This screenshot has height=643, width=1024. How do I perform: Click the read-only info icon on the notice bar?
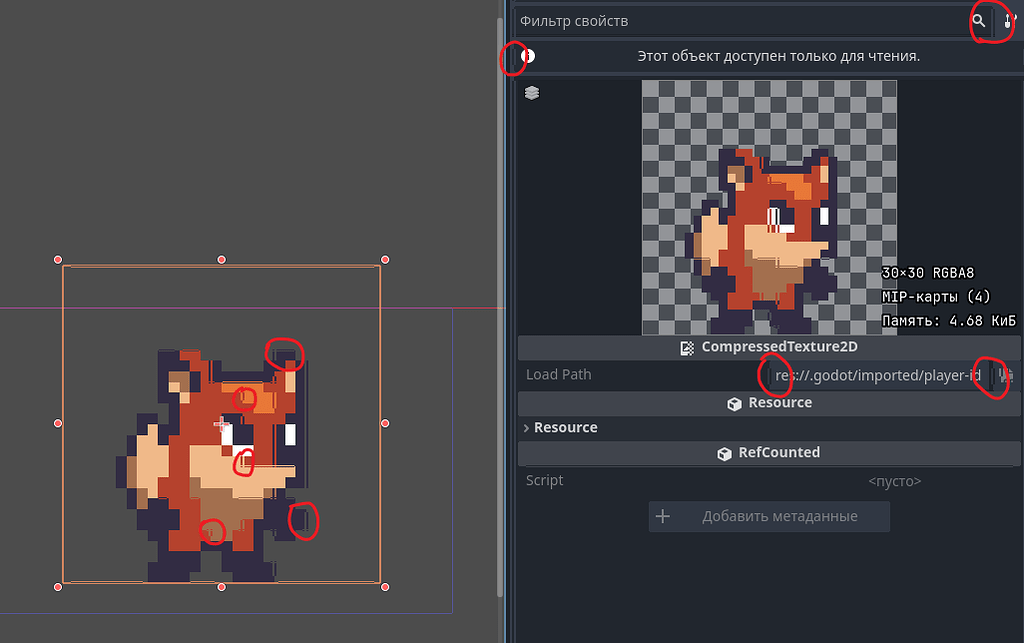[526, 56]
